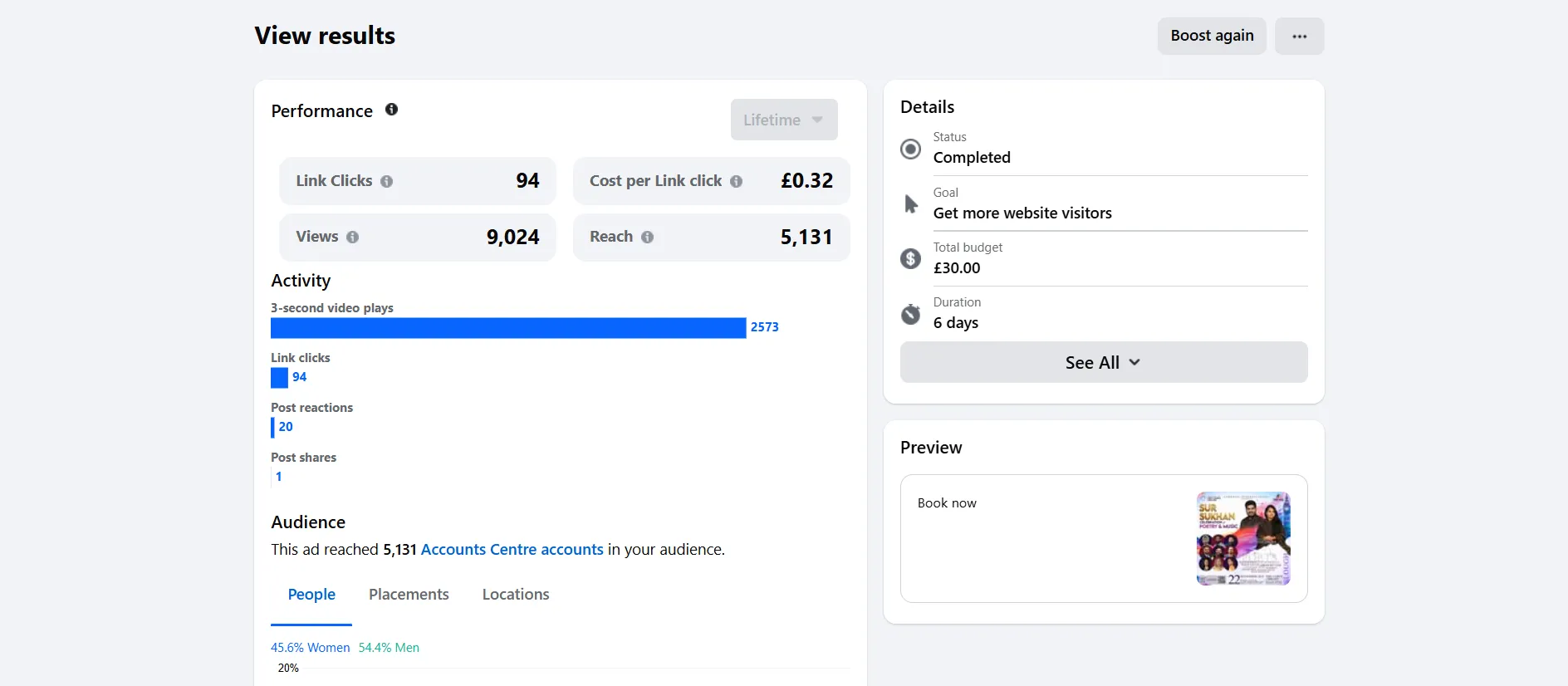Viewport: 1568px width, 686px height.
Task: Click the Reach info icon
Action: point(647,237)
